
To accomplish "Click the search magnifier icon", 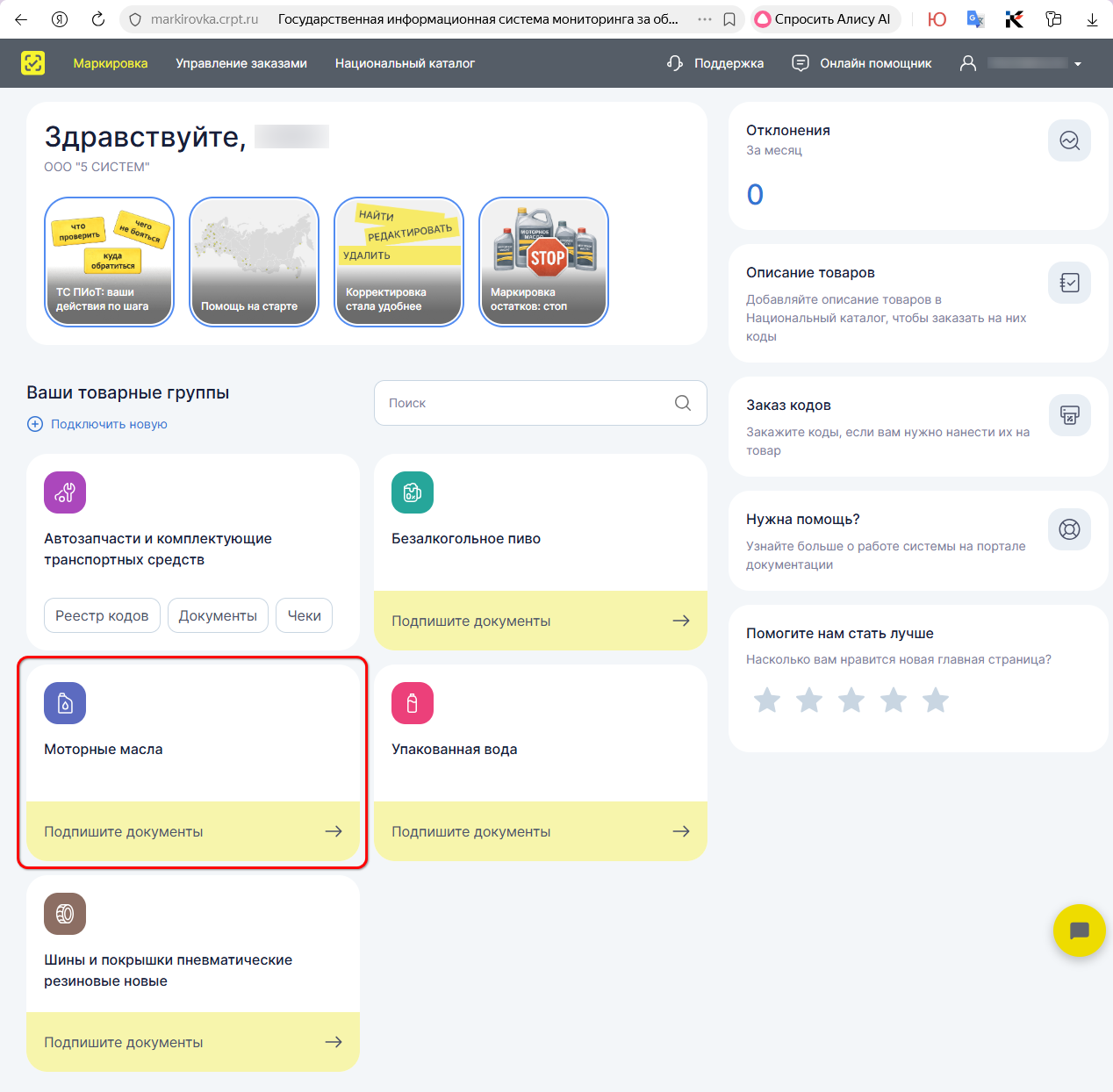I will click(682, 403).
